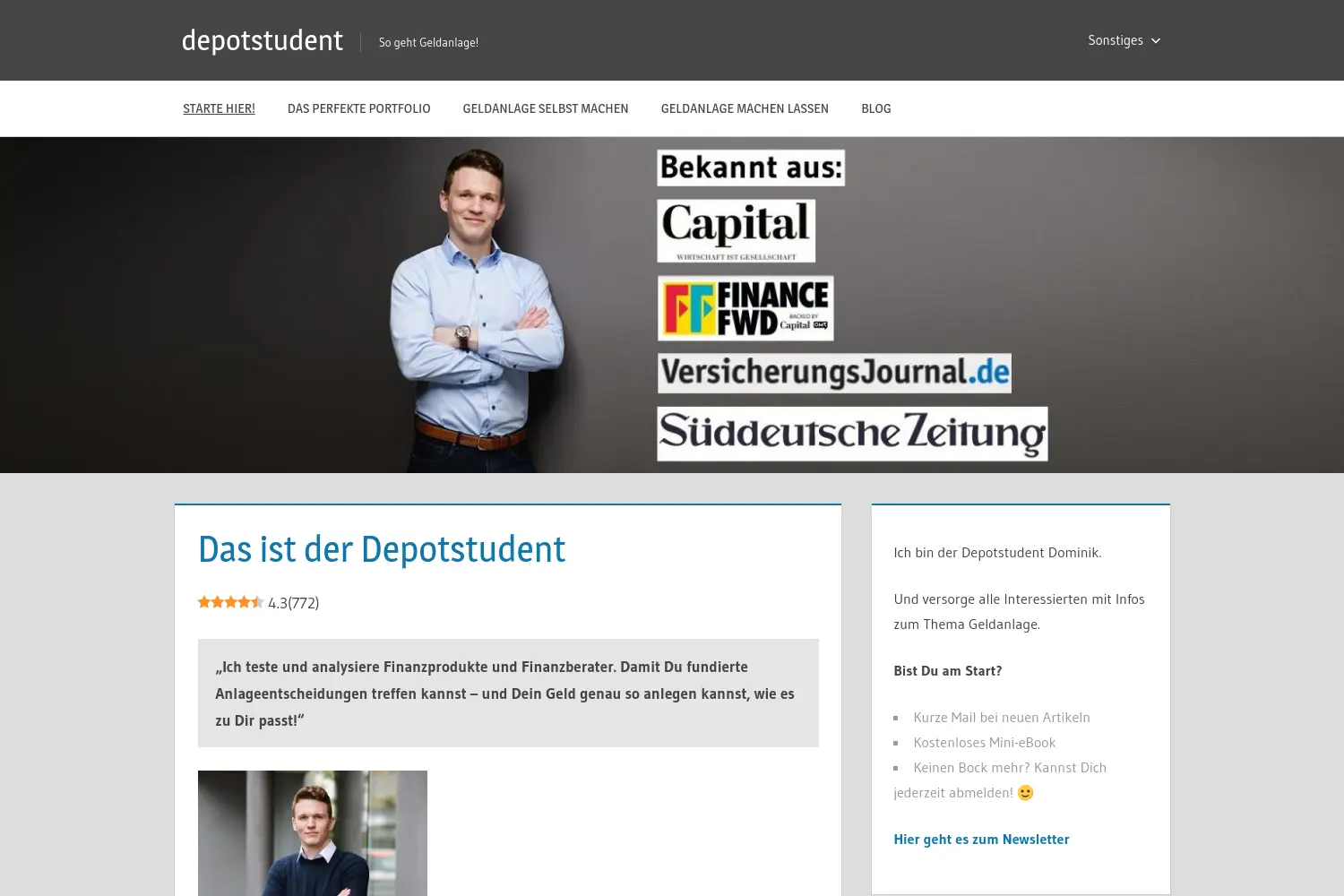Click the chevron next to Sonstiges
Viewport: 1344px width, 896px height.
1155,41
